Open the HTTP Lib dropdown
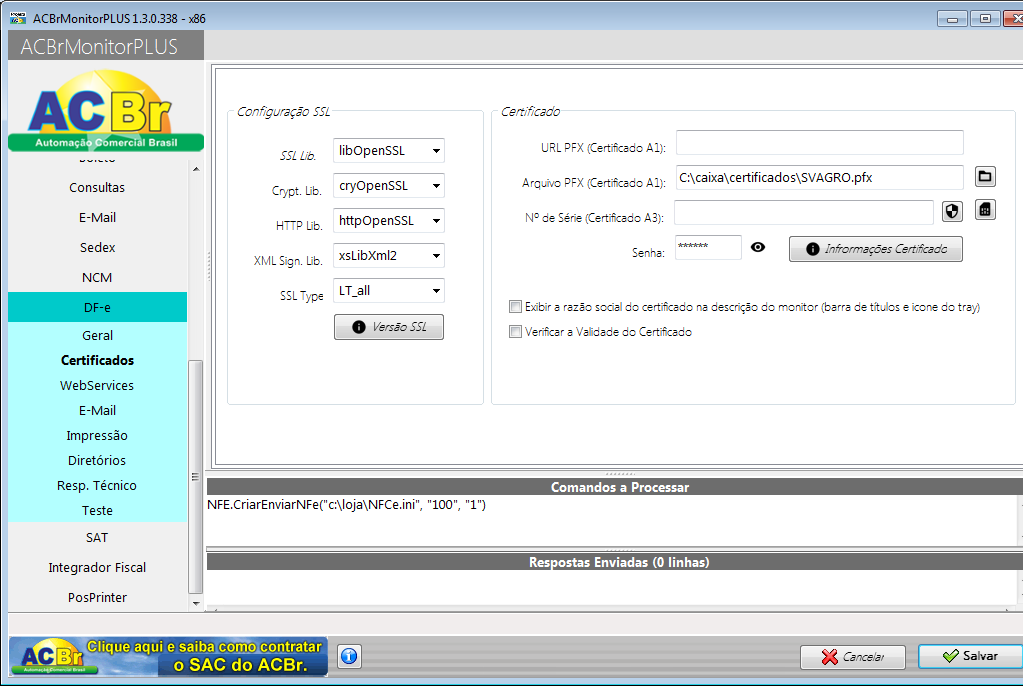Screen dimensions: 1023x686 [x=389, y=221]
